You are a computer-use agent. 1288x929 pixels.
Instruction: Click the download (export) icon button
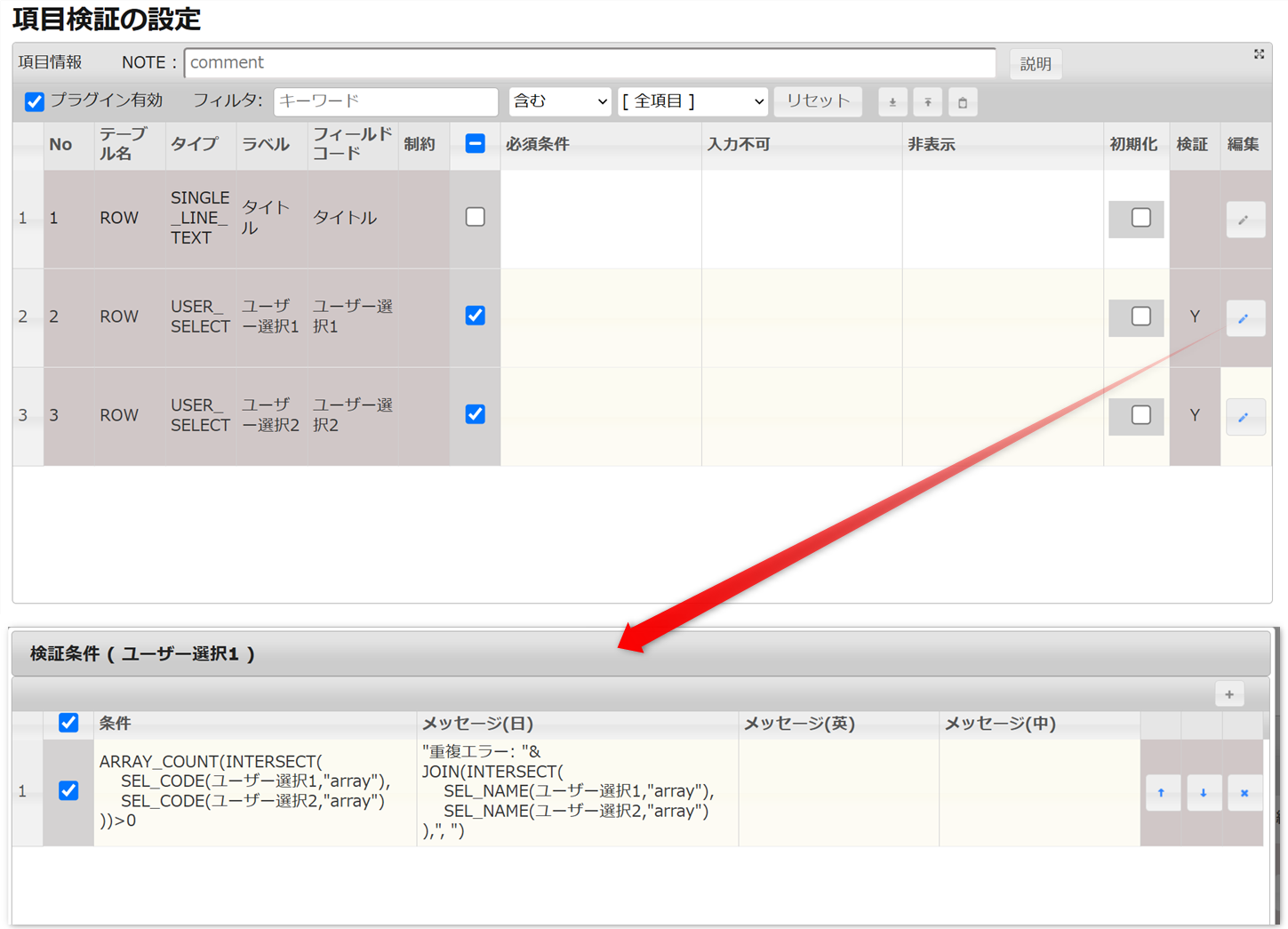[892, 102]
